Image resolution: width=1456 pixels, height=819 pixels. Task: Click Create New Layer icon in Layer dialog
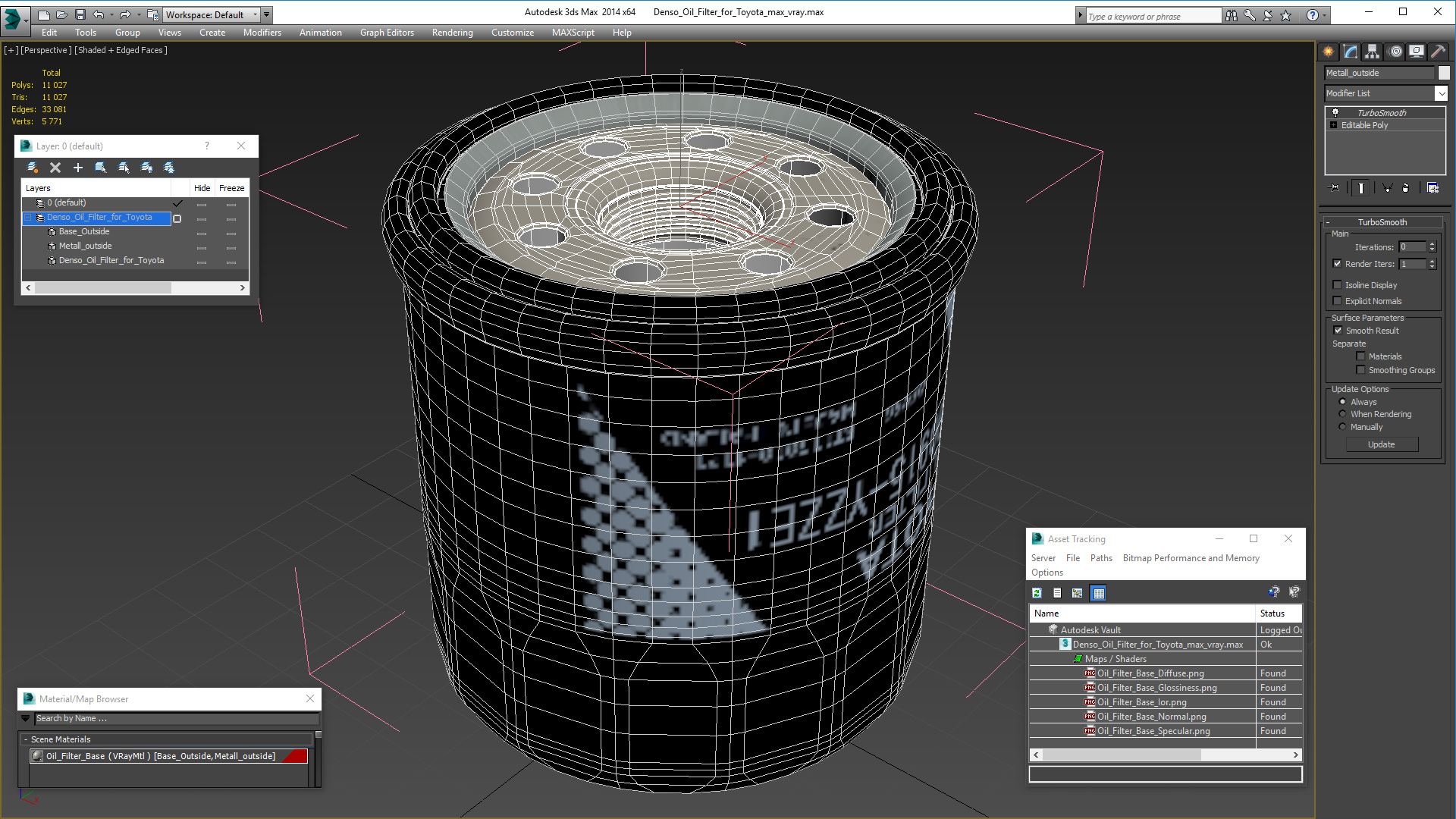click(x=32, y=168)
